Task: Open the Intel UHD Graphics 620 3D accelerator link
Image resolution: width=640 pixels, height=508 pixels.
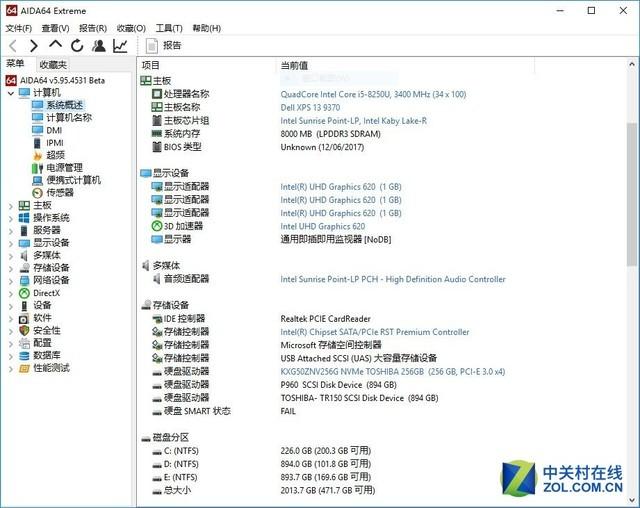Action: [322, 226]
